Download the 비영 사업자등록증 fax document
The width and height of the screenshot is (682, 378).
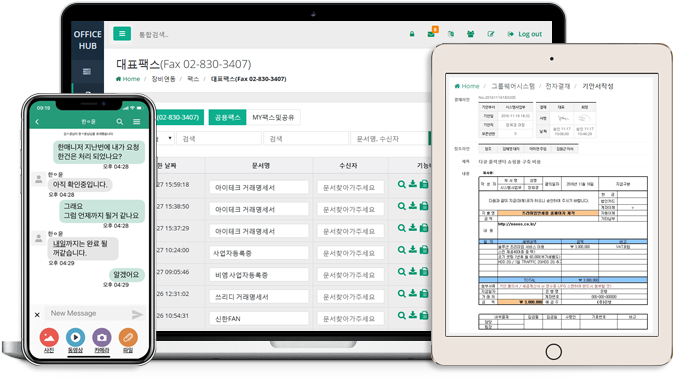tap(413, 271)
